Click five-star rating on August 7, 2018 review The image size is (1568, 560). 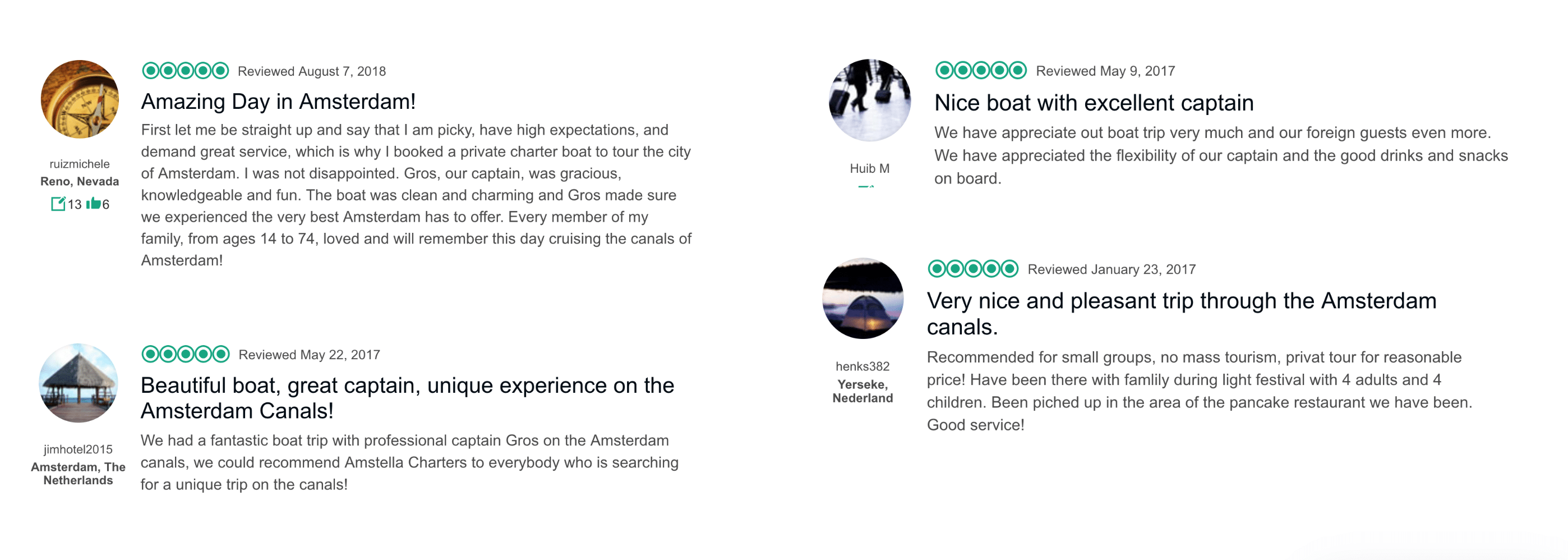[185, 71]
